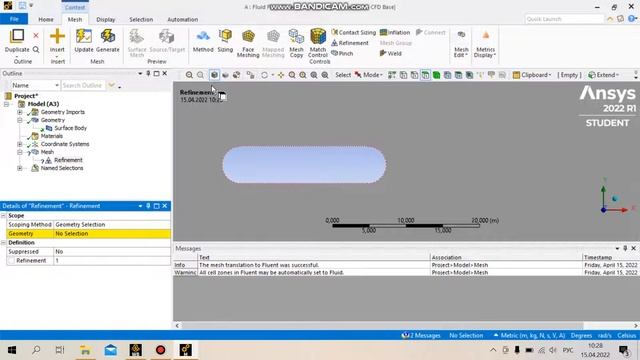The height and width of the screenshot is (360, 640).
Task: Click the pan tool icon
Action: coord(281,75)
